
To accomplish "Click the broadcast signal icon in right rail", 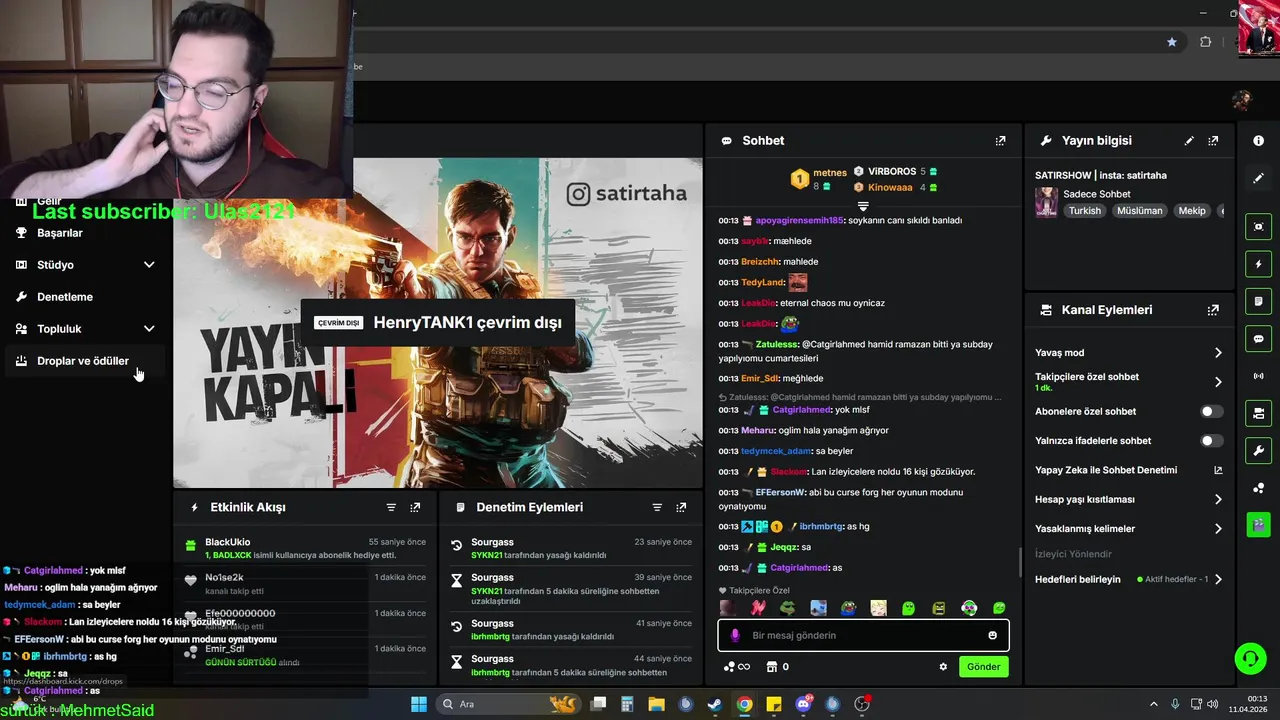I will (x=1258, y=376).
